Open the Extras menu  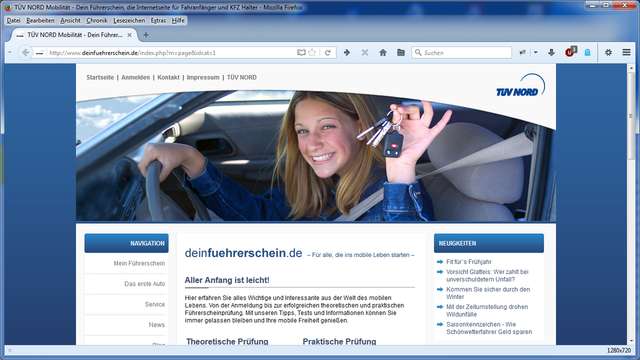pos(158,20)
